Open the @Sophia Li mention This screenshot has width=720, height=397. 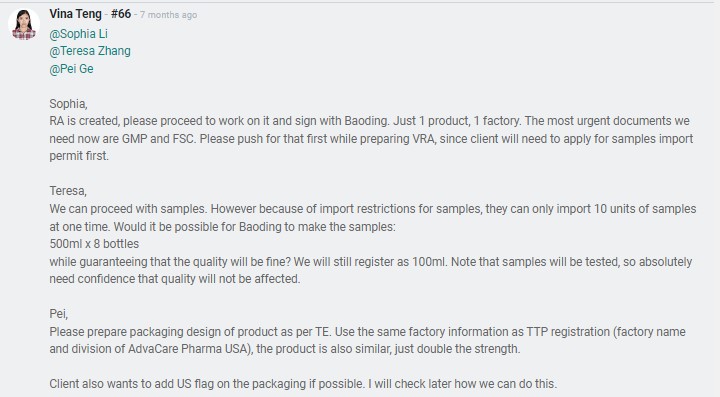click(x=79, y=34)
